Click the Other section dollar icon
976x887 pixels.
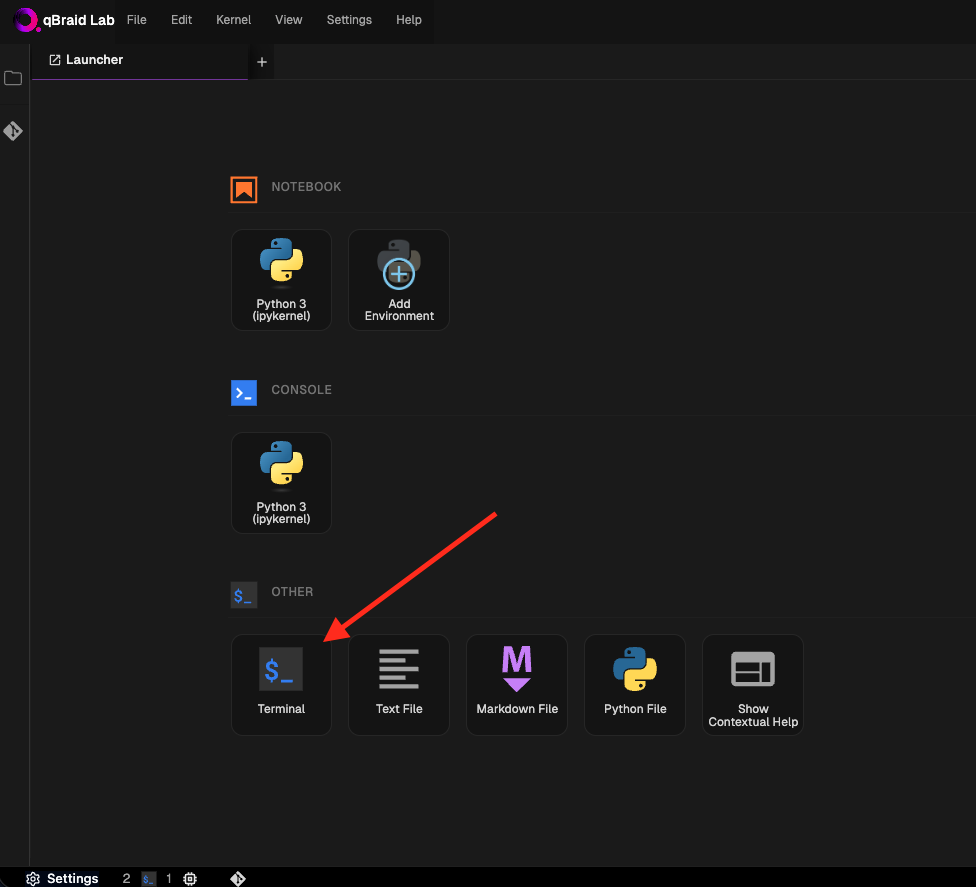tap(244, 595)
